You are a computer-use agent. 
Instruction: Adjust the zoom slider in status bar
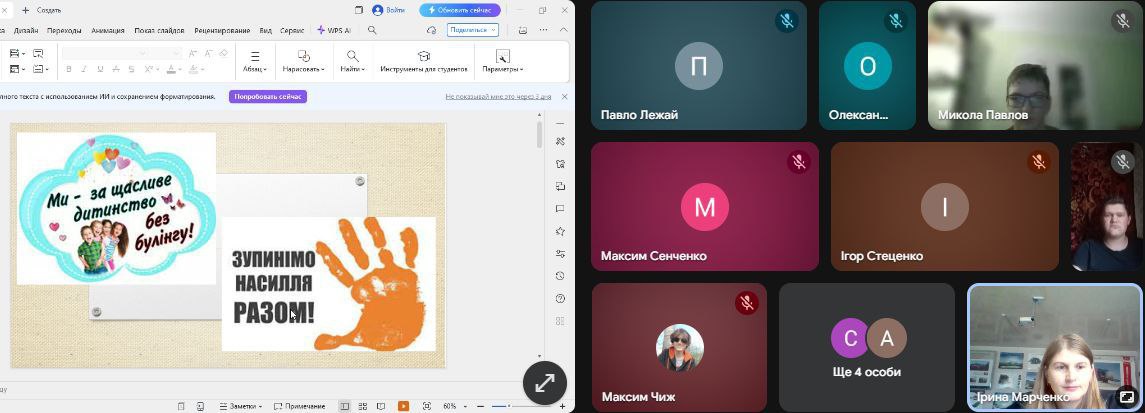pyautogui.click(x=509, y=406)
